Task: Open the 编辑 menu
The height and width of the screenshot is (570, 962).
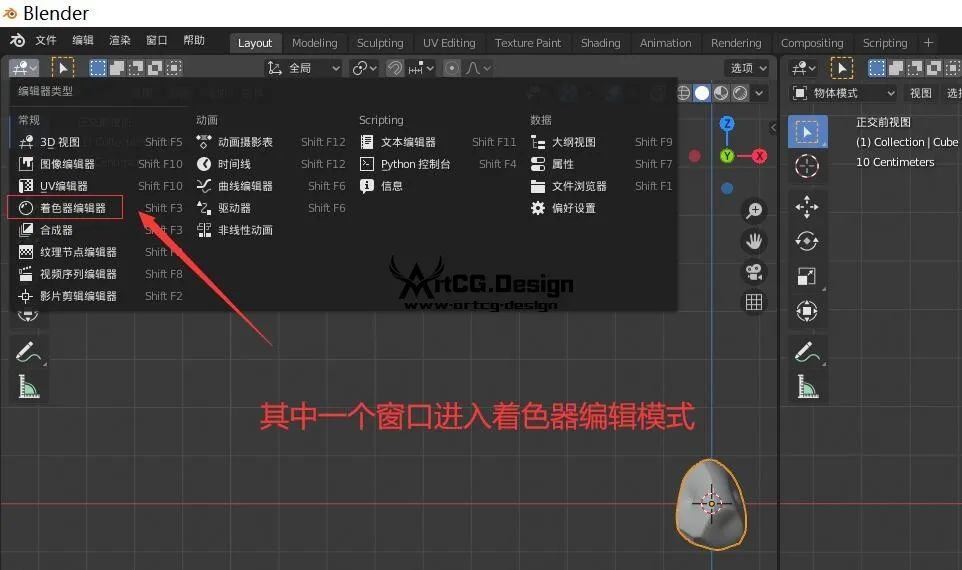Action: pos(83,40)
